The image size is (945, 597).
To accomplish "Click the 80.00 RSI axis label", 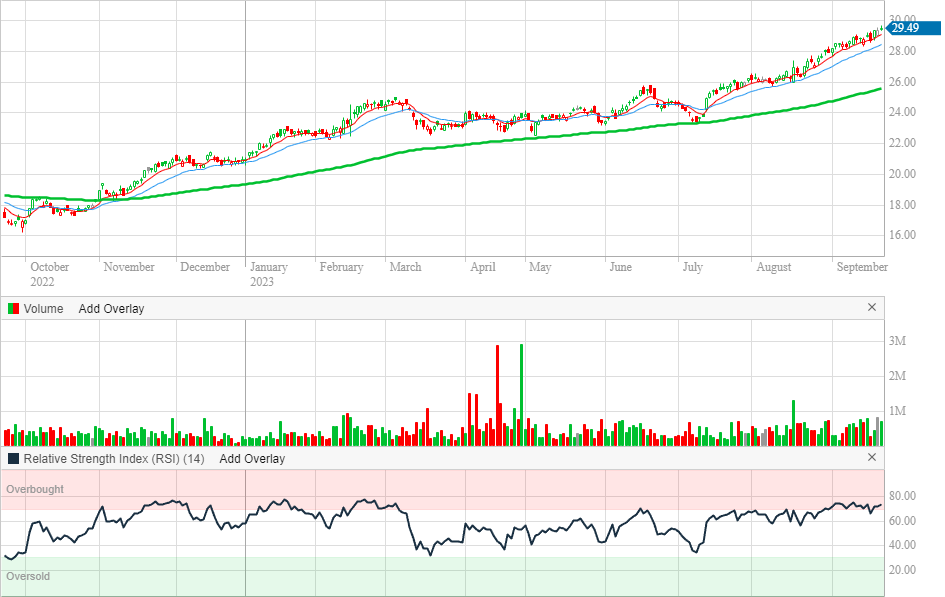I will tap(903, 496).
